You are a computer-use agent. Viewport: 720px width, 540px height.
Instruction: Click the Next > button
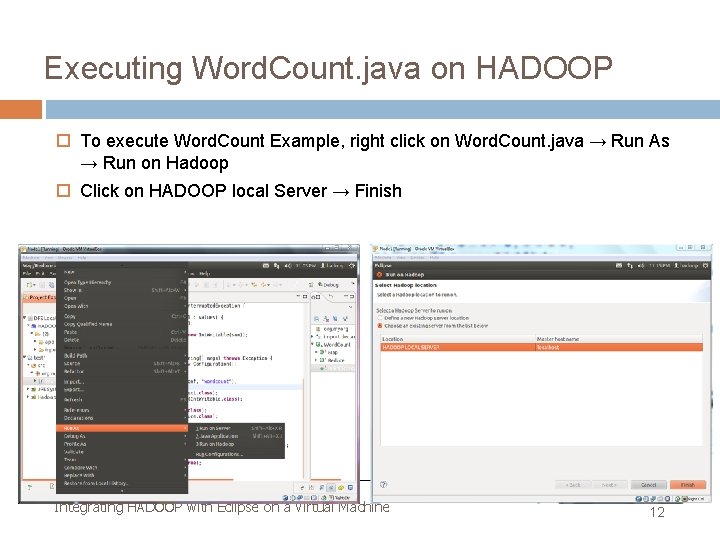tap(609, 485)
